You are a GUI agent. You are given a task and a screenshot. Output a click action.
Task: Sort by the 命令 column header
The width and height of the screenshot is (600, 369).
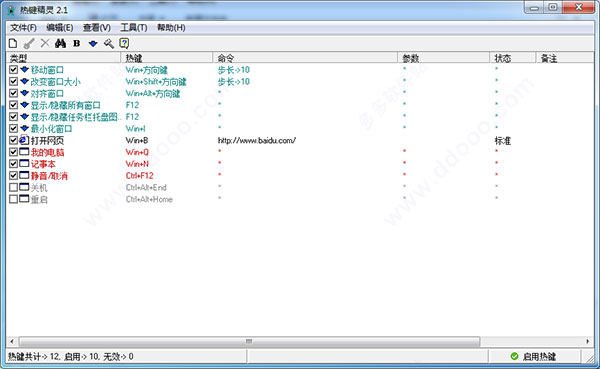click(305, 58)
